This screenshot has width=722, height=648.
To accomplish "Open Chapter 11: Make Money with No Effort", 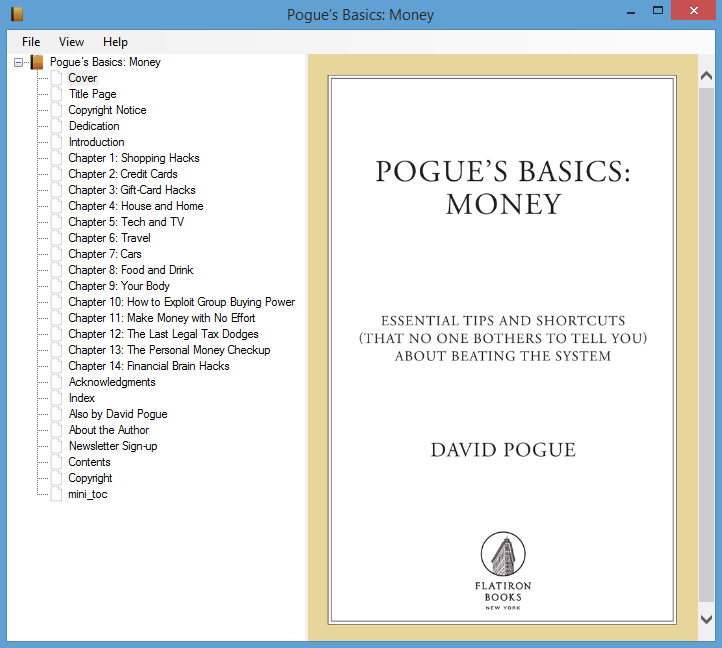I will tap(162, 318).
